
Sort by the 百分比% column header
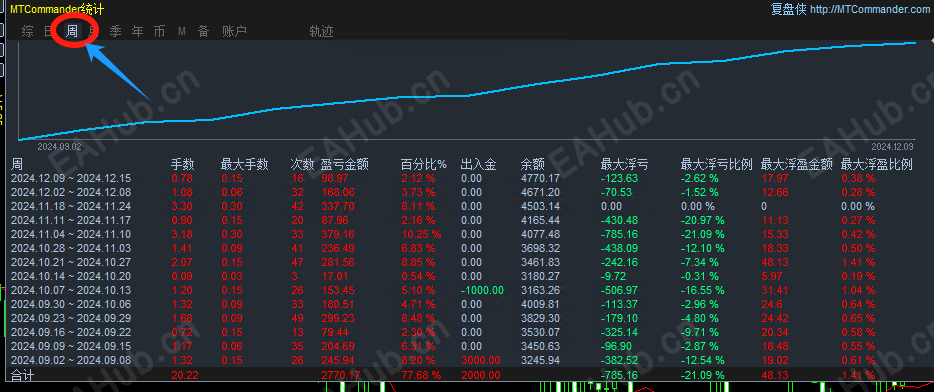point(424,164)
